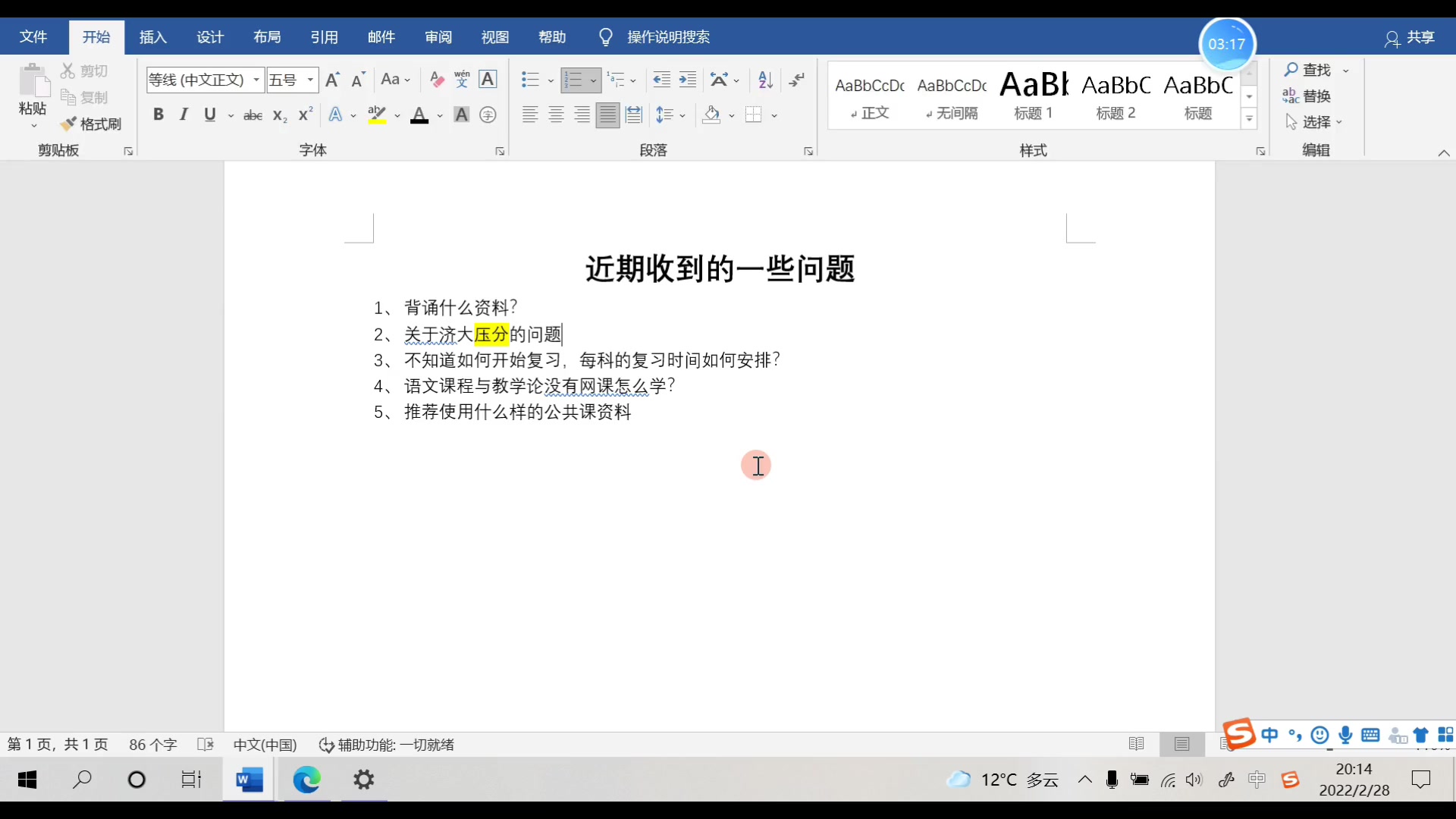Viewport: 1456px width, 819px height.
Task: Click the sort (A-Z) icon
Action: [x=765, y=80]
